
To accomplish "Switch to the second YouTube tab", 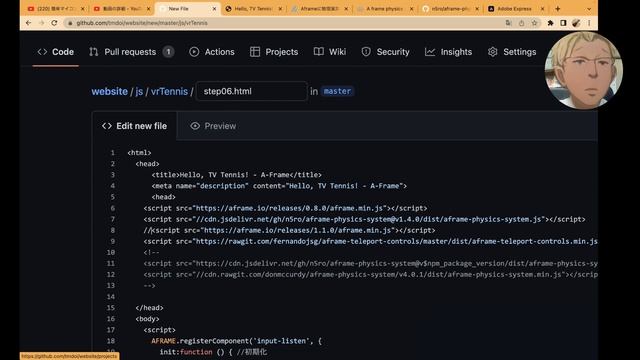I will [x=121, y=9].
